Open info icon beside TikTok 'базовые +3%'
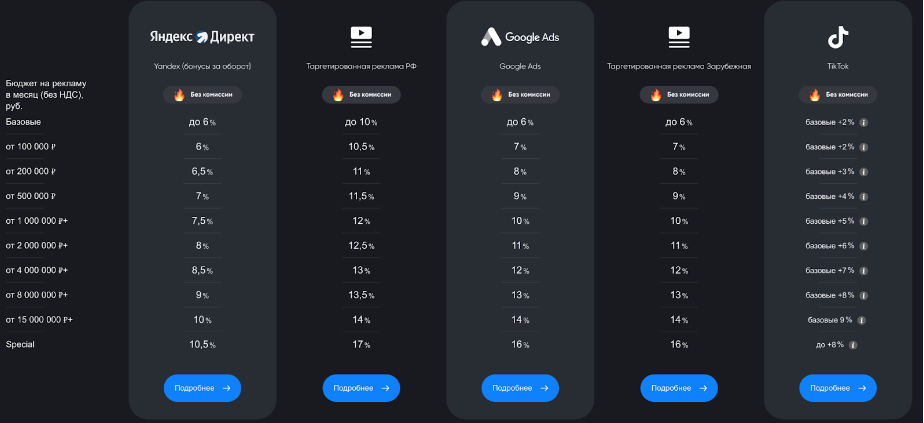The height and width of the screenshot is (423, 924). click(863, 171)
